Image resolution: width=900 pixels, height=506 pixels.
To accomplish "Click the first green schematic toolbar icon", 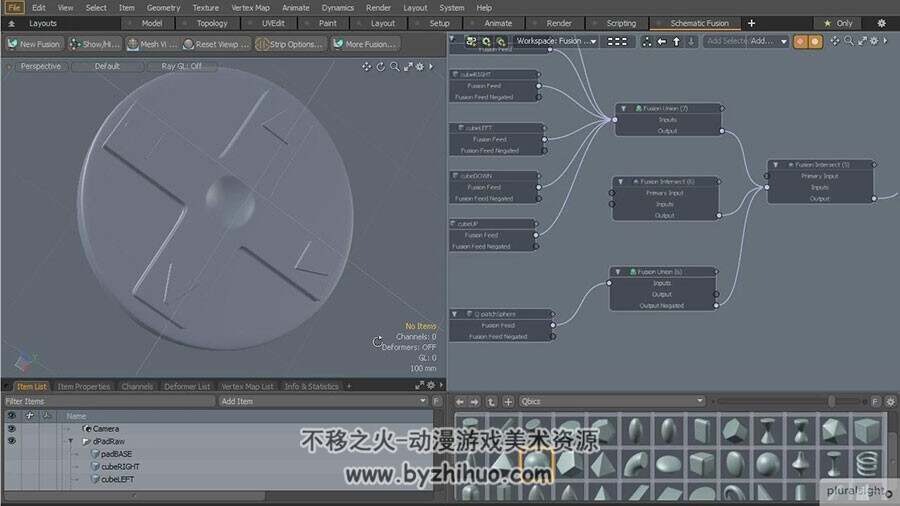I will [471, 41].
